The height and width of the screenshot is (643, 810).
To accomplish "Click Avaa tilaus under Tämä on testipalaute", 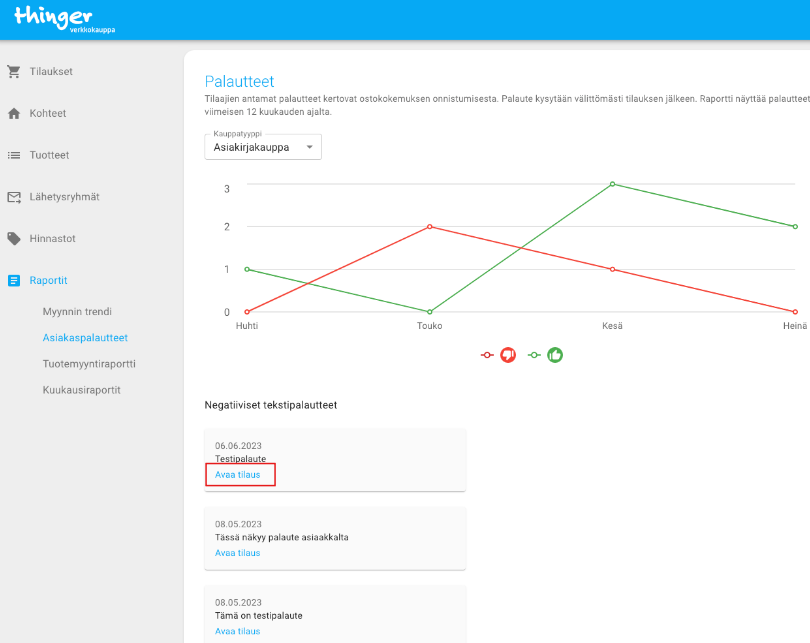I will (x=238, y=631).
